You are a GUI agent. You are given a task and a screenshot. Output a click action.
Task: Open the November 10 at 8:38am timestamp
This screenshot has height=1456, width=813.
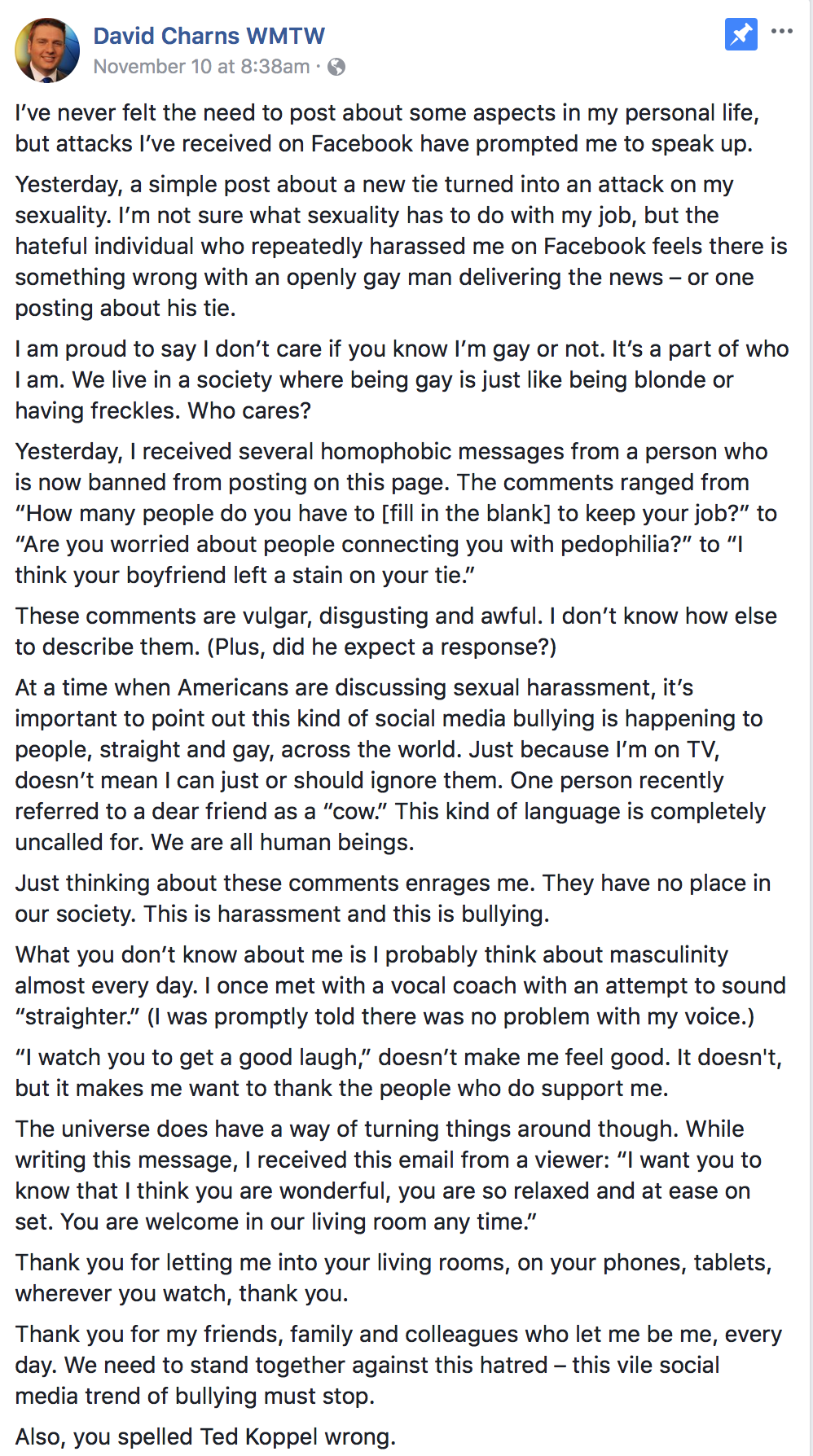(x=201, y=67)
